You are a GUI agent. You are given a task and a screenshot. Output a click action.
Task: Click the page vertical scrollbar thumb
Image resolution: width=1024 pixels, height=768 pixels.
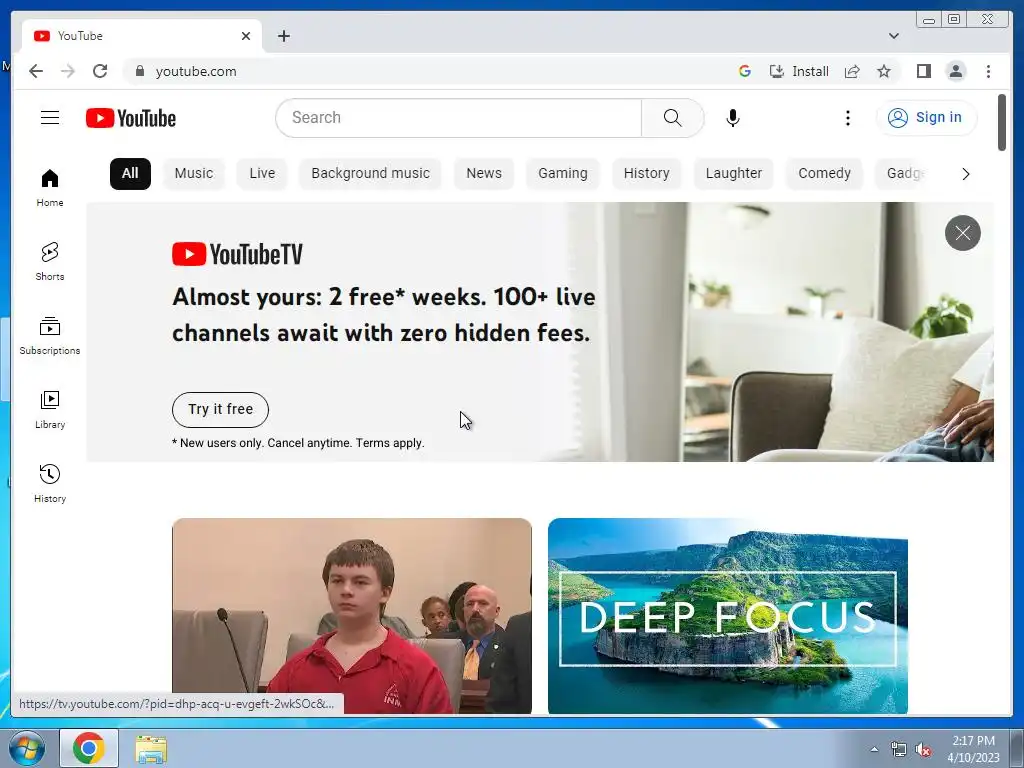(x=1002, y=123)
